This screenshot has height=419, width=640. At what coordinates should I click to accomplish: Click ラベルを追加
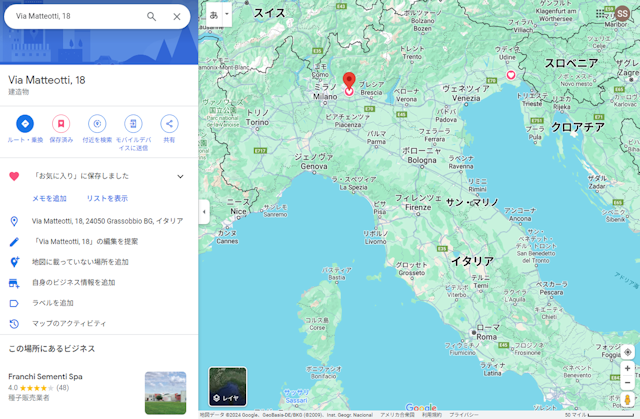click(x=53, y=303)
